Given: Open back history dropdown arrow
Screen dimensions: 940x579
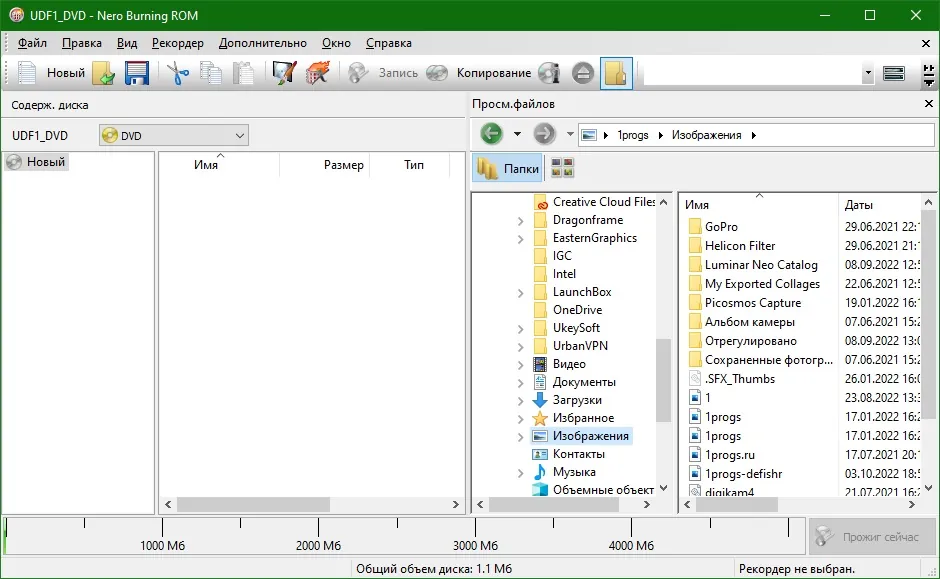Looking at the screenshot, I should click(517, 134).
